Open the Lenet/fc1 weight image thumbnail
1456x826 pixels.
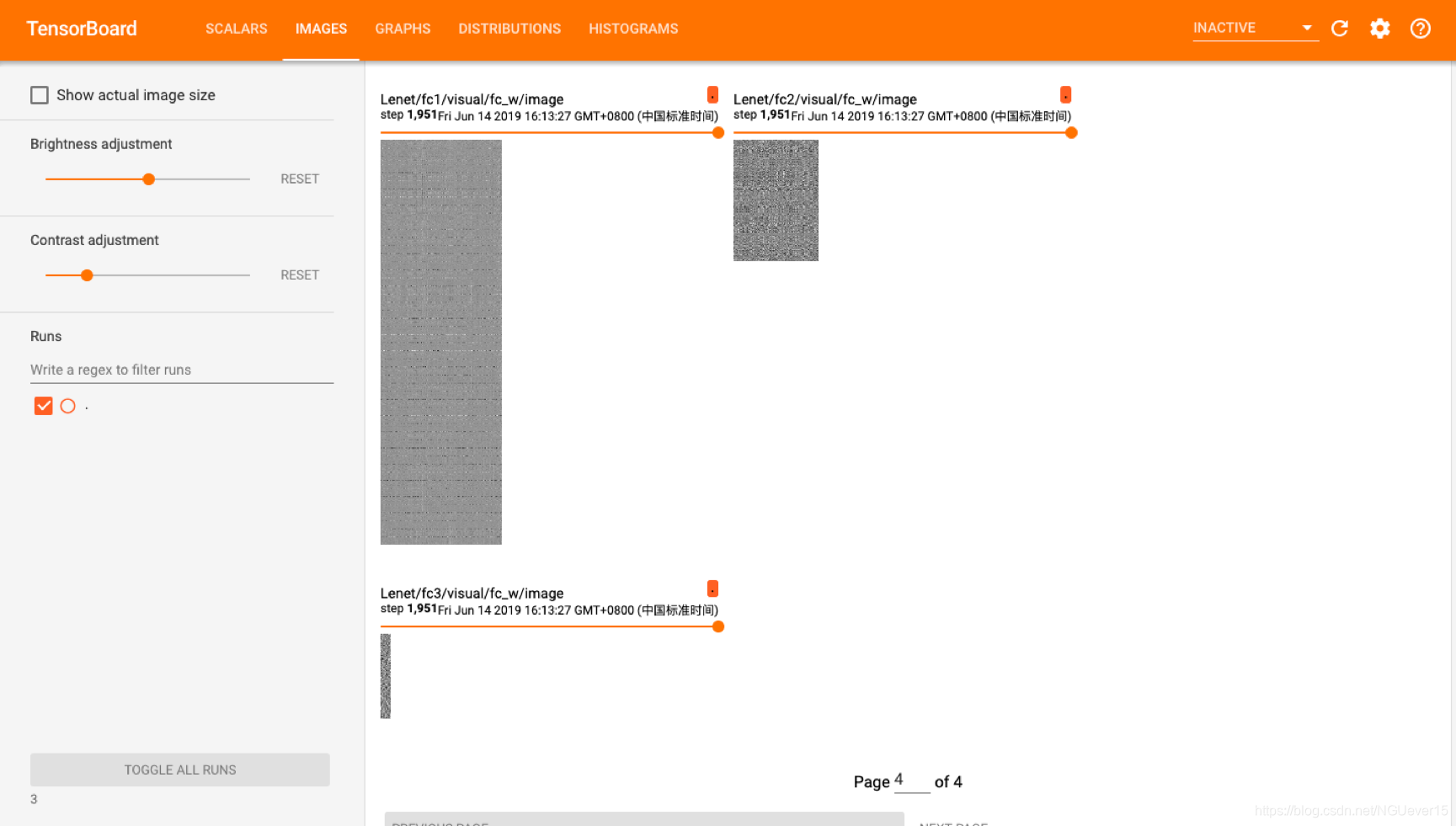coord(441,342)
